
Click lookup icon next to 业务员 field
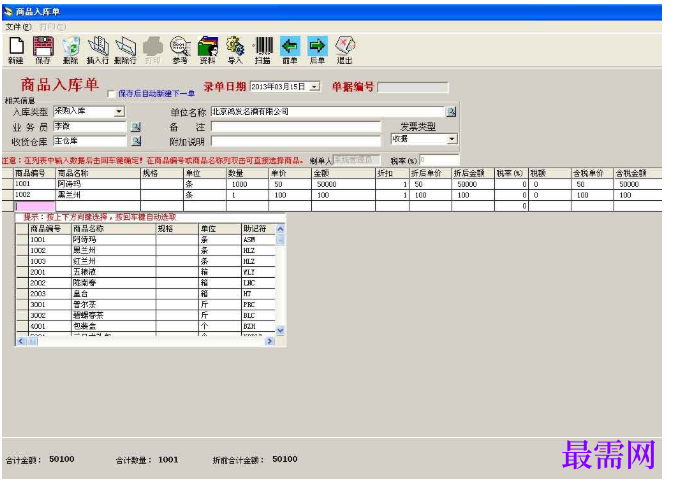136,127
